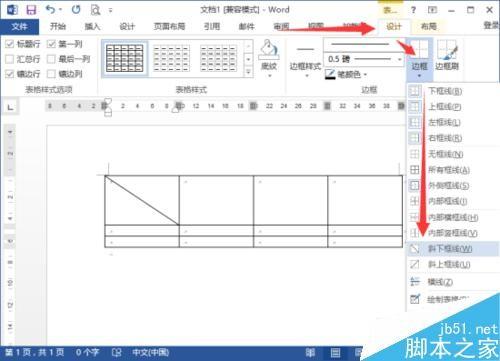
Task: Choose Inside Horizontal Border (内部横框线) option
Action: [x=453, y=217]
